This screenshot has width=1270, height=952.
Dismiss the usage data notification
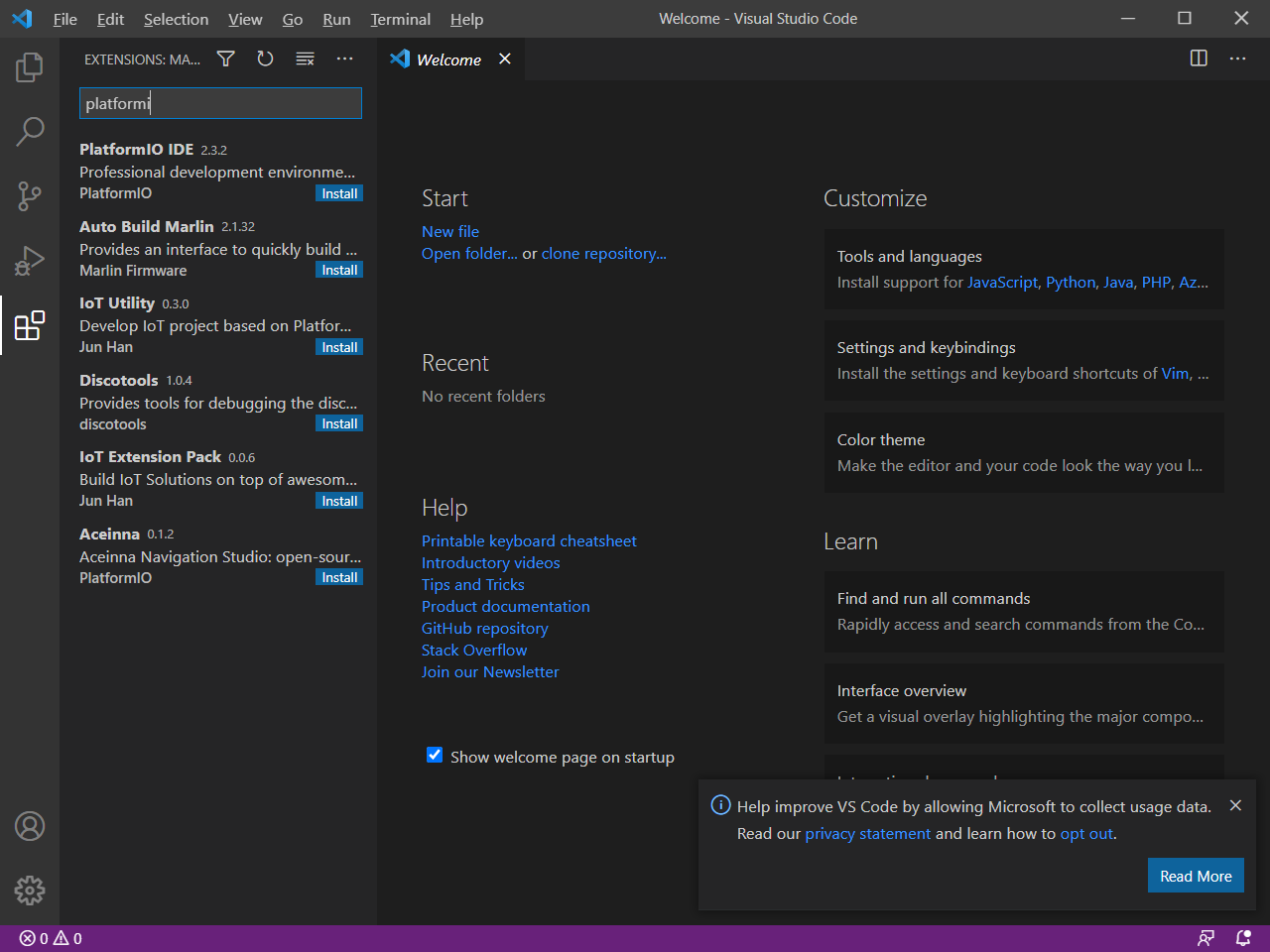click(x=1235, y=805)
